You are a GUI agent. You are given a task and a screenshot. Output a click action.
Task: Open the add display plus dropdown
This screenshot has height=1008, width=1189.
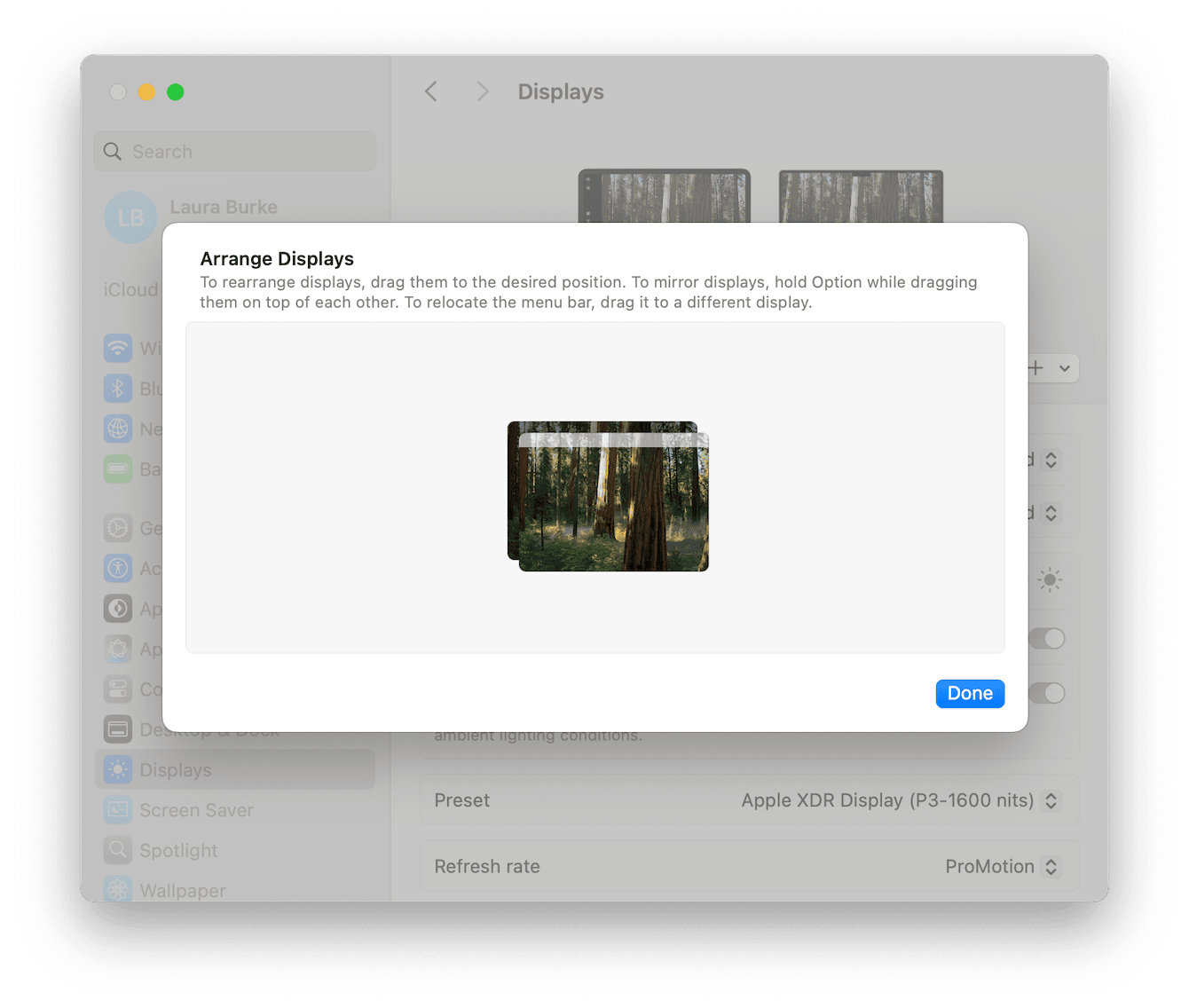[x=1048, y=368]
